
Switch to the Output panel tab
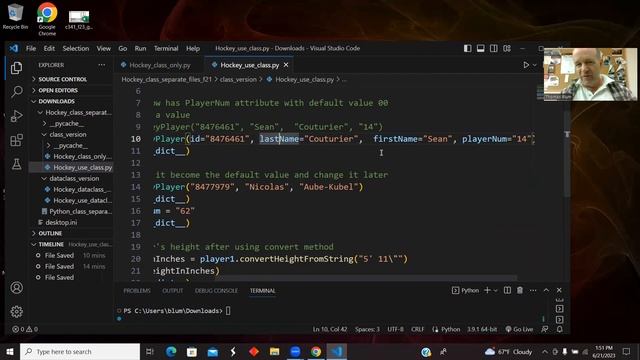click(173, 291)
